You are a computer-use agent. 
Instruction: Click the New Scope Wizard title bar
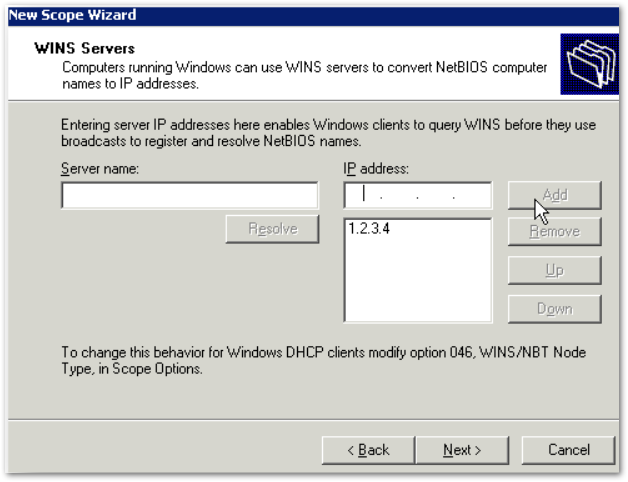pos(300,15)
